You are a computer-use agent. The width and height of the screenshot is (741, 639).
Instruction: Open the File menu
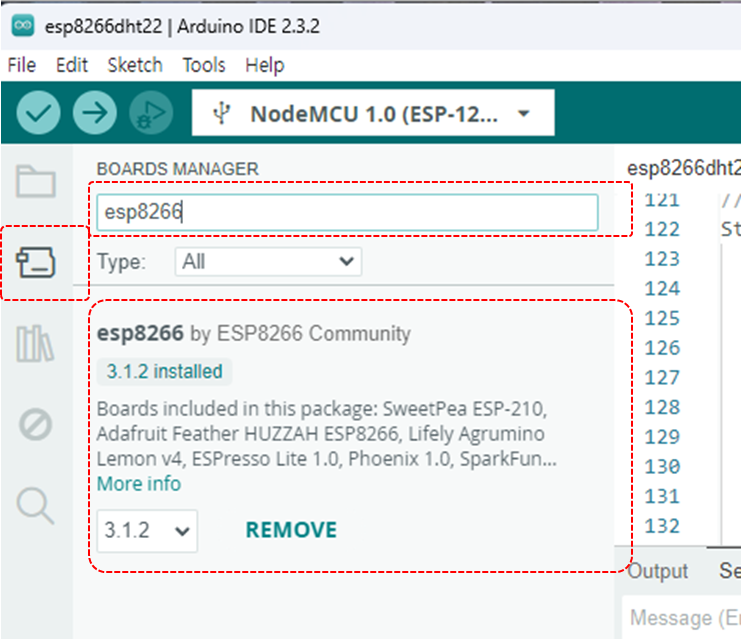[22, 65]
